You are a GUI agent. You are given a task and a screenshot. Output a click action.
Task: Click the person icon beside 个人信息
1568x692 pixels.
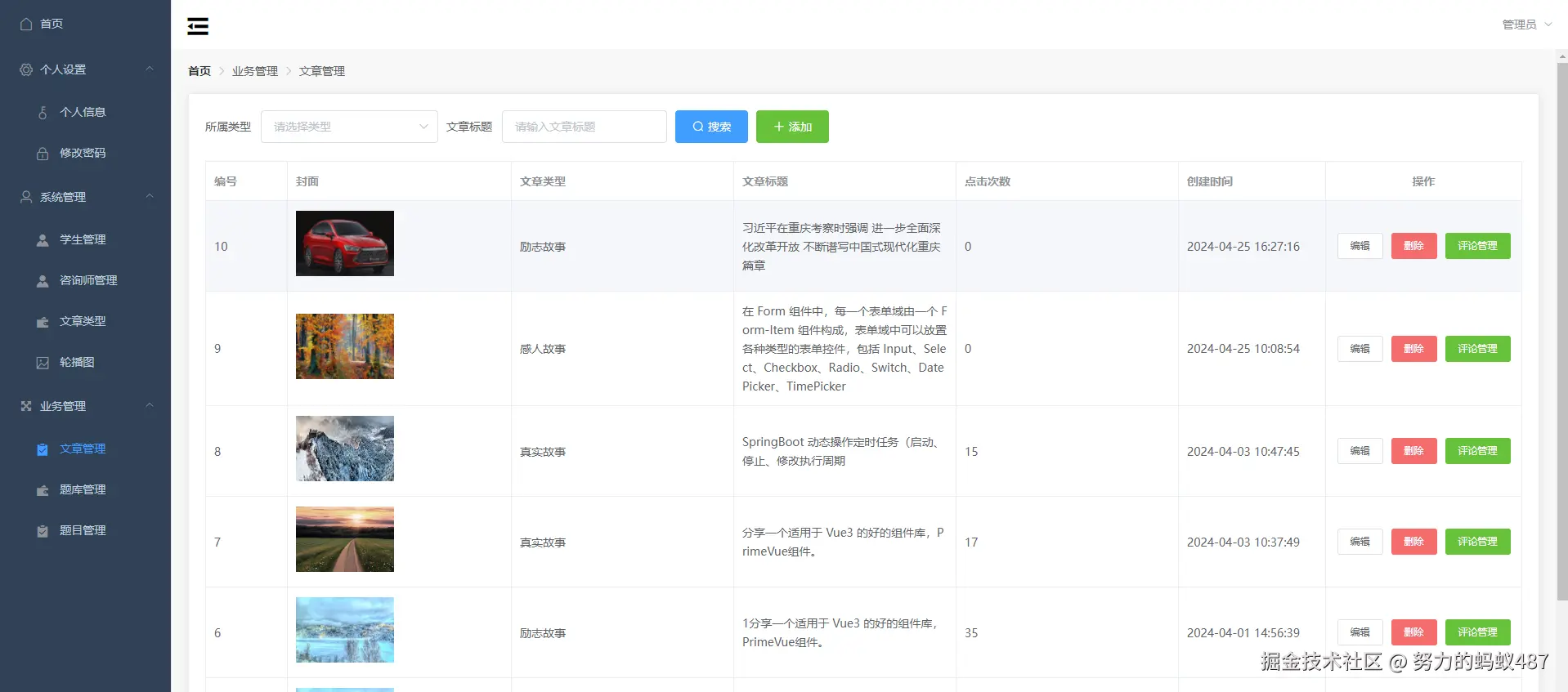[x=43, y=112]
